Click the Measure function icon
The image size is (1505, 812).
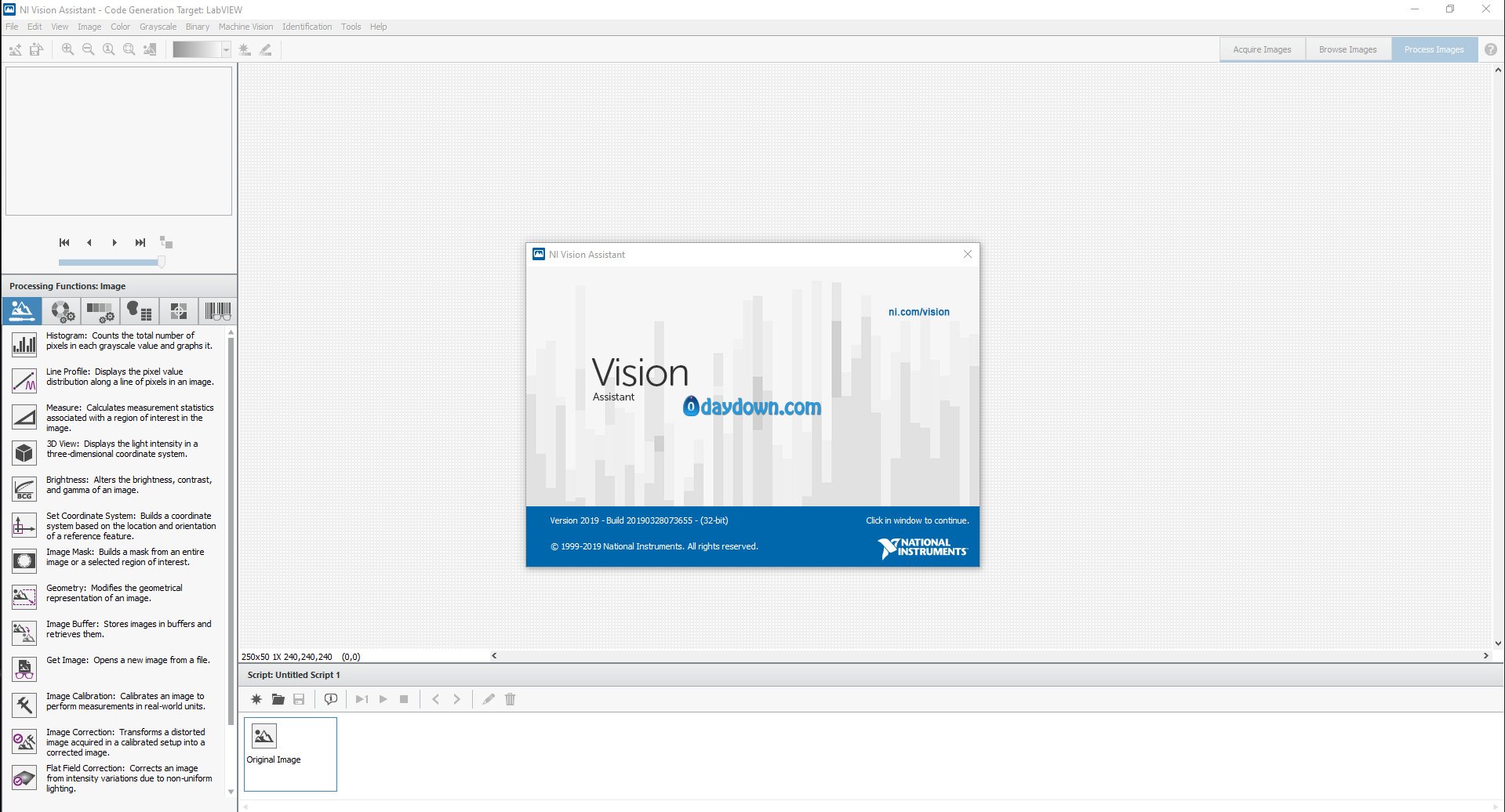[24, 416]
